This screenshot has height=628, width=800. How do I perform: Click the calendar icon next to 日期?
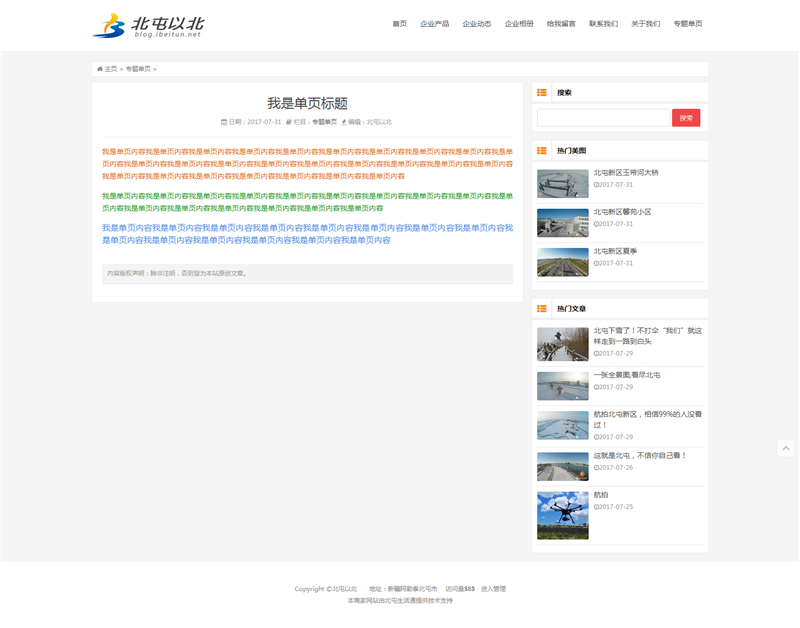click(x=223, y=122)
